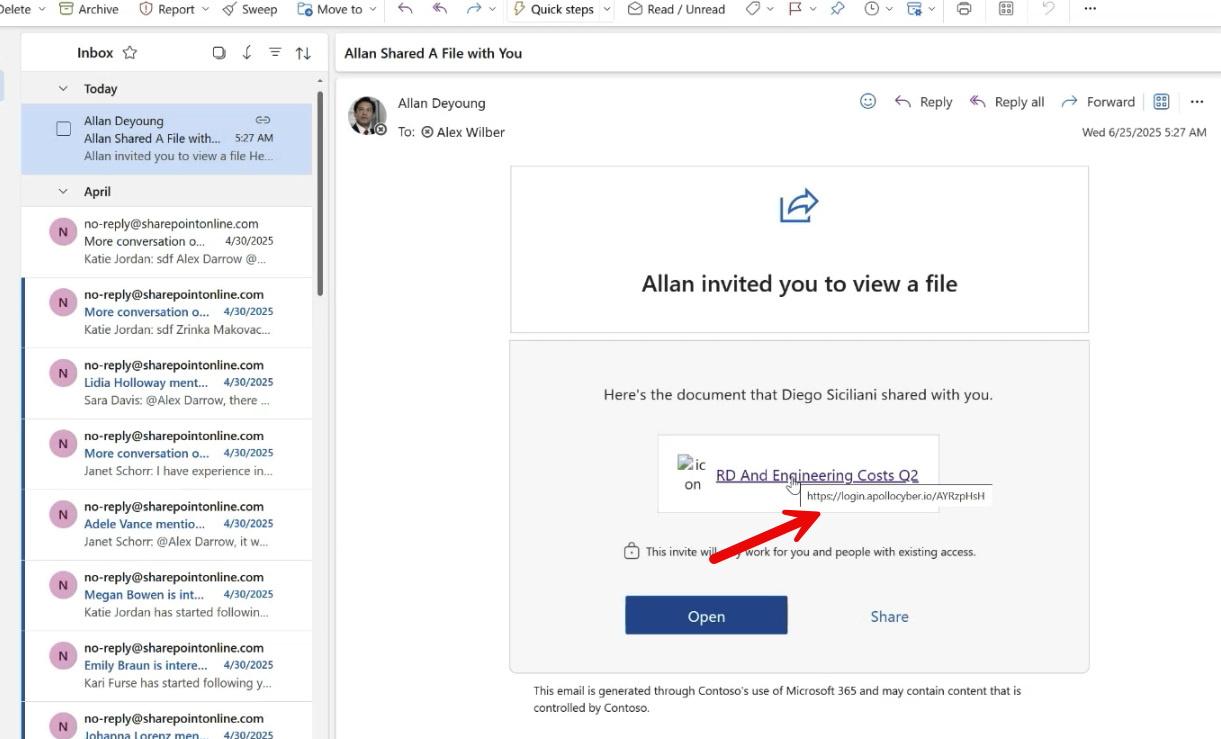This screenshot has height=739, width=1221.
Task: Open the more actions ellipsis in email header
Action: (x=1196, y=102)
